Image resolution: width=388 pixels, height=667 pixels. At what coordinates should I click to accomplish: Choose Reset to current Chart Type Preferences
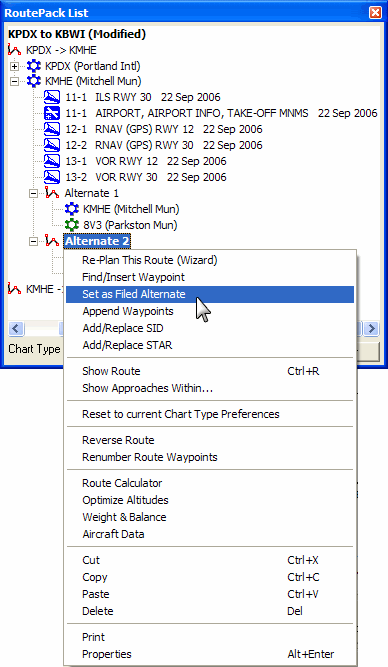(210, 414)
